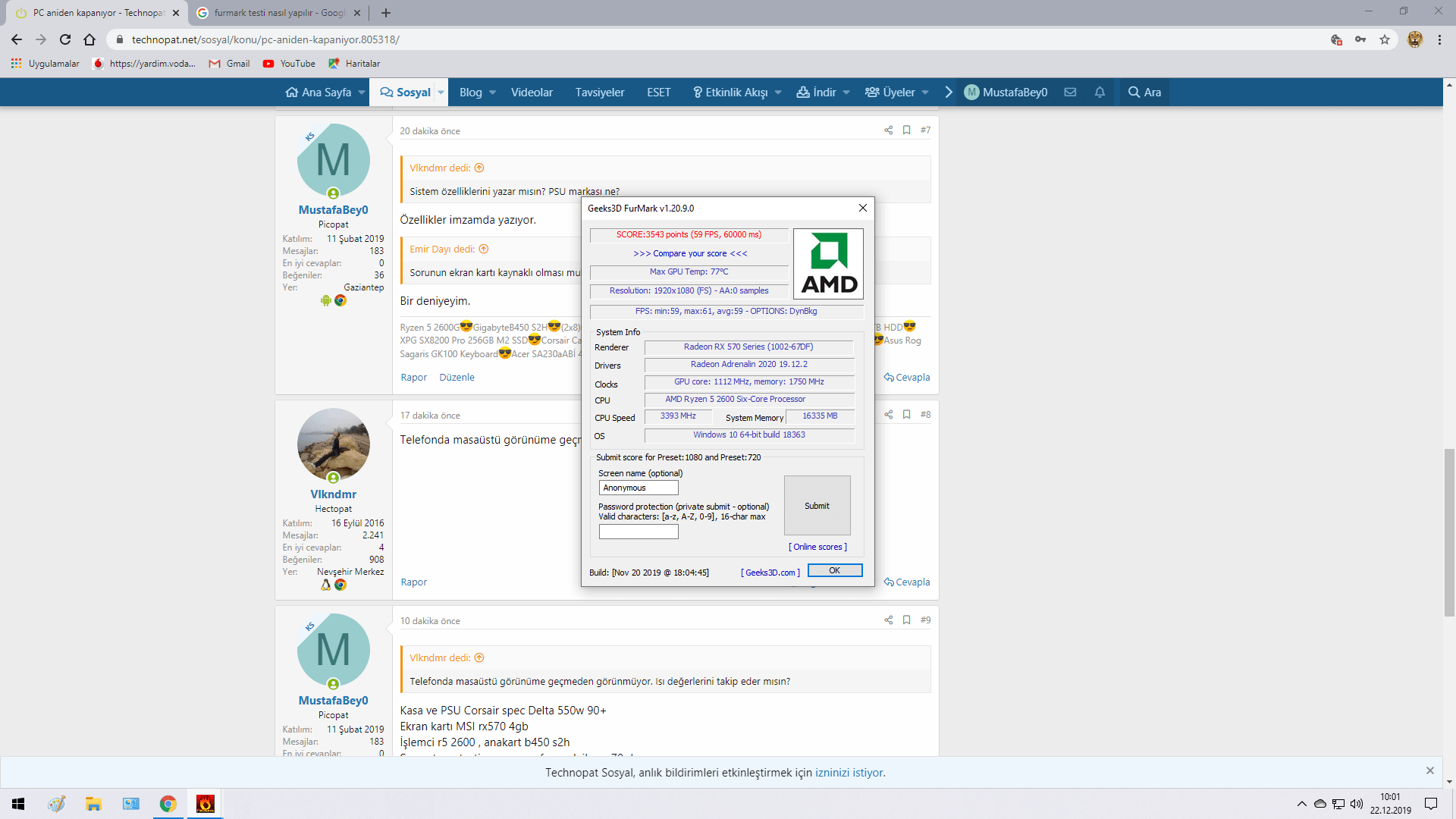The height and width of the screenshot is (819, 1456).
Task: Bookmark post #8 with bookmark icon
Action: click(x=906, y=415)
